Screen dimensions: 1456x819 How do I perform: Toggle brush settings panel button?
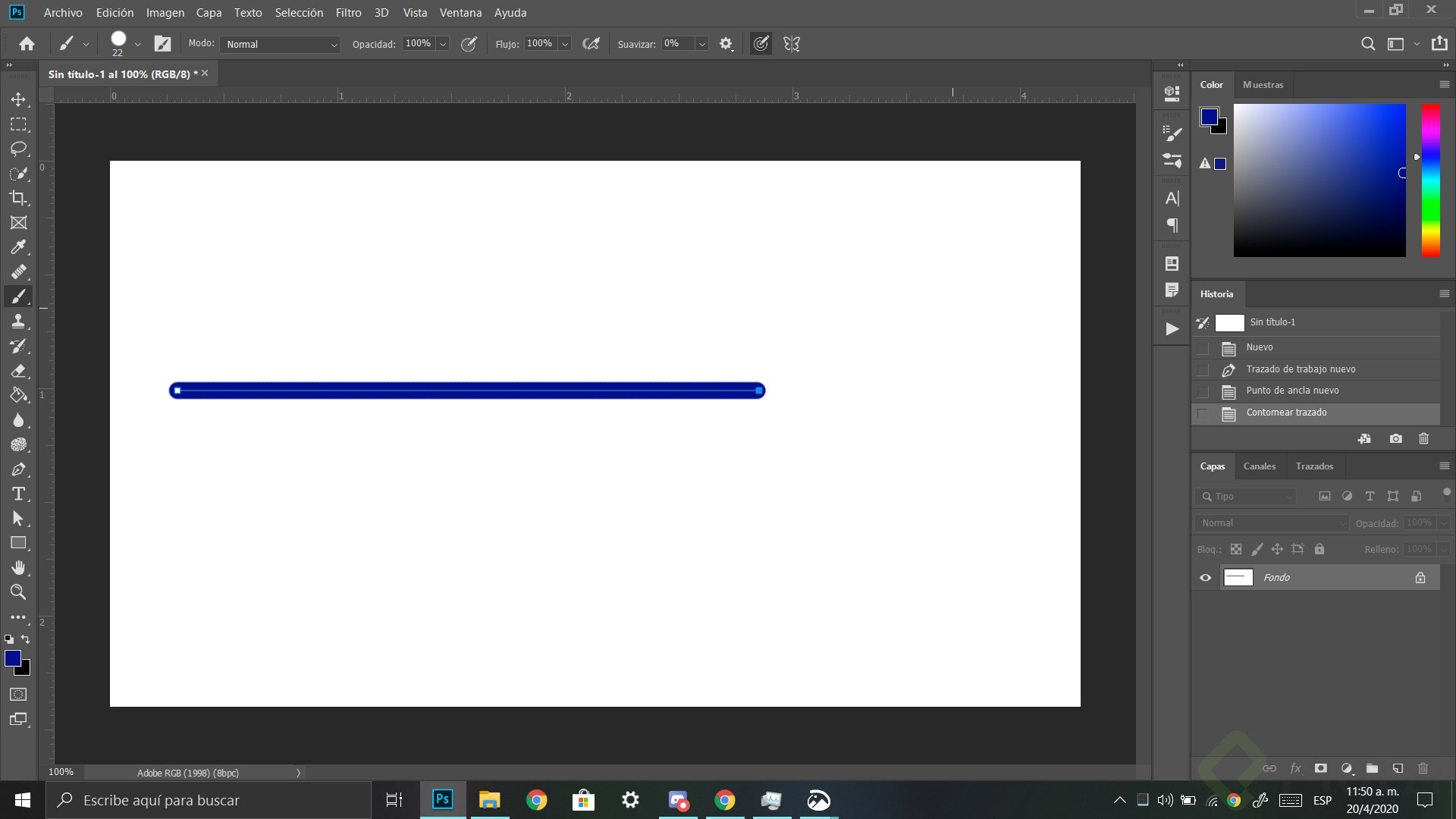pos(163,44)
